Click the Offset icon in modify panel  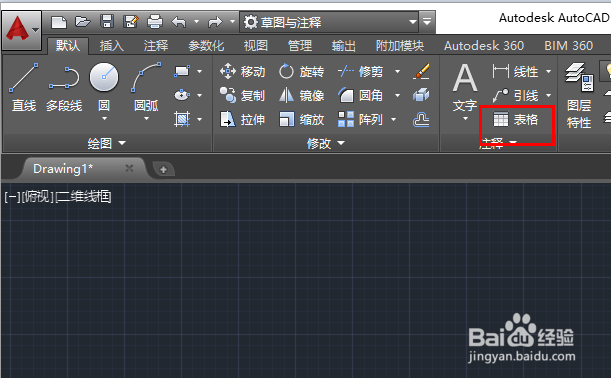pyautogui.click(x=421, y=120)
